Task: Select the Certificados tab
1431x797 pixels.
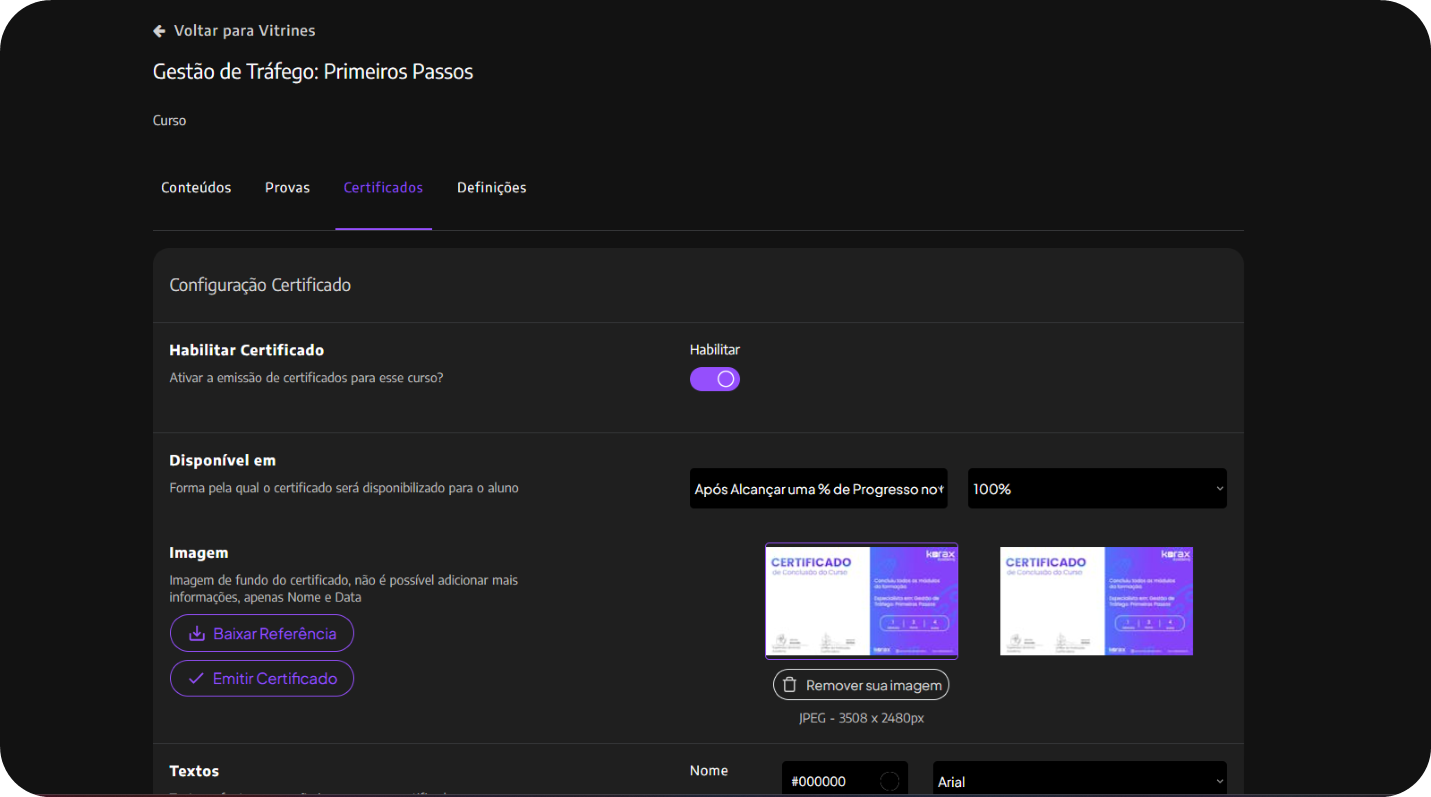Action: [x=383, y=188]
